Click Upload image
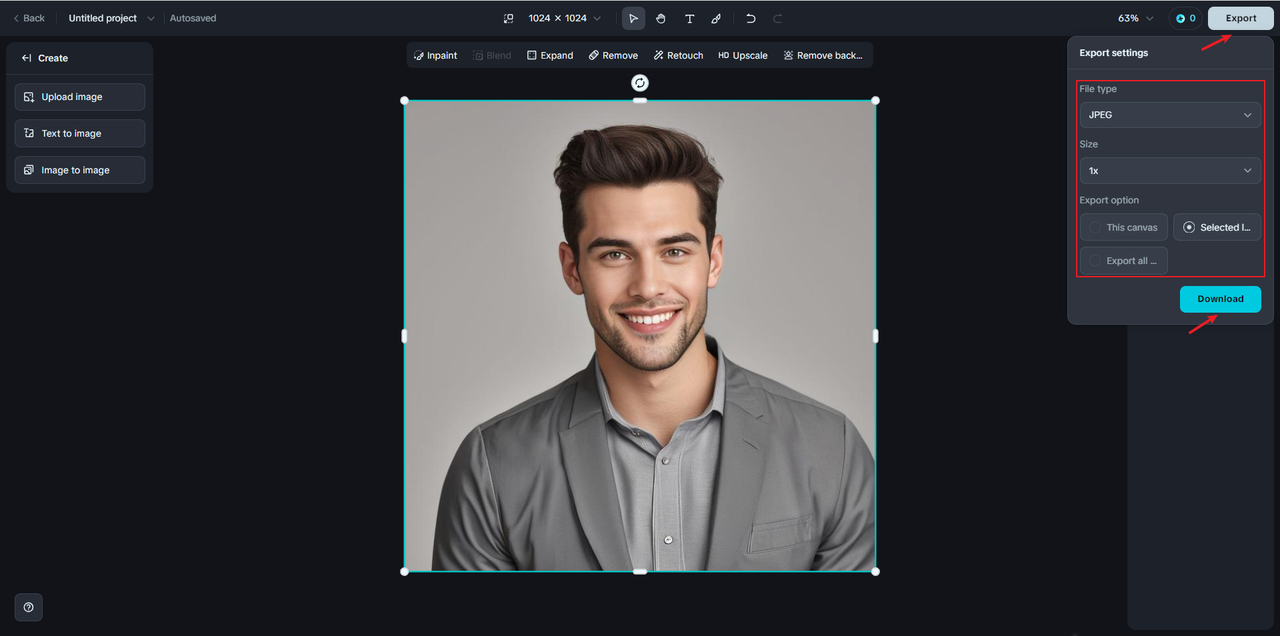Viewport: 1280px width, 636px height. point(80,97)
